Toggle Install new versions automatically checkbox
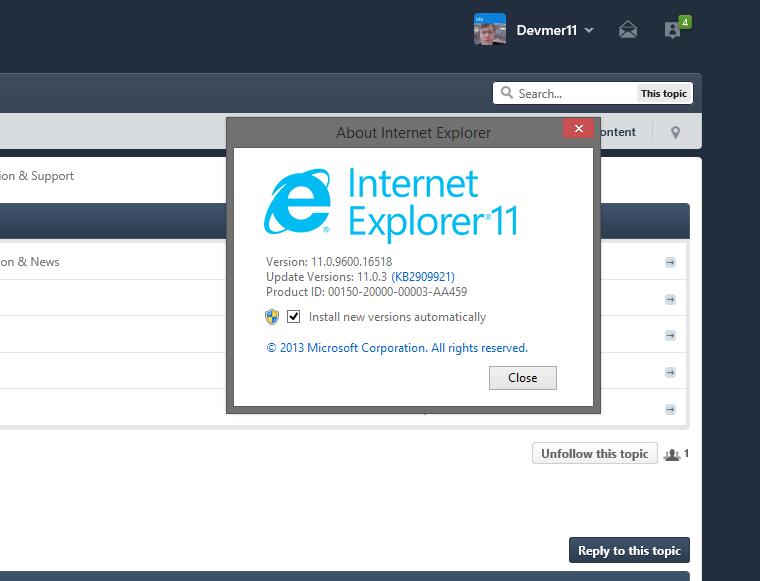Screen dimensions: 760x581 (x=293, y=316)
